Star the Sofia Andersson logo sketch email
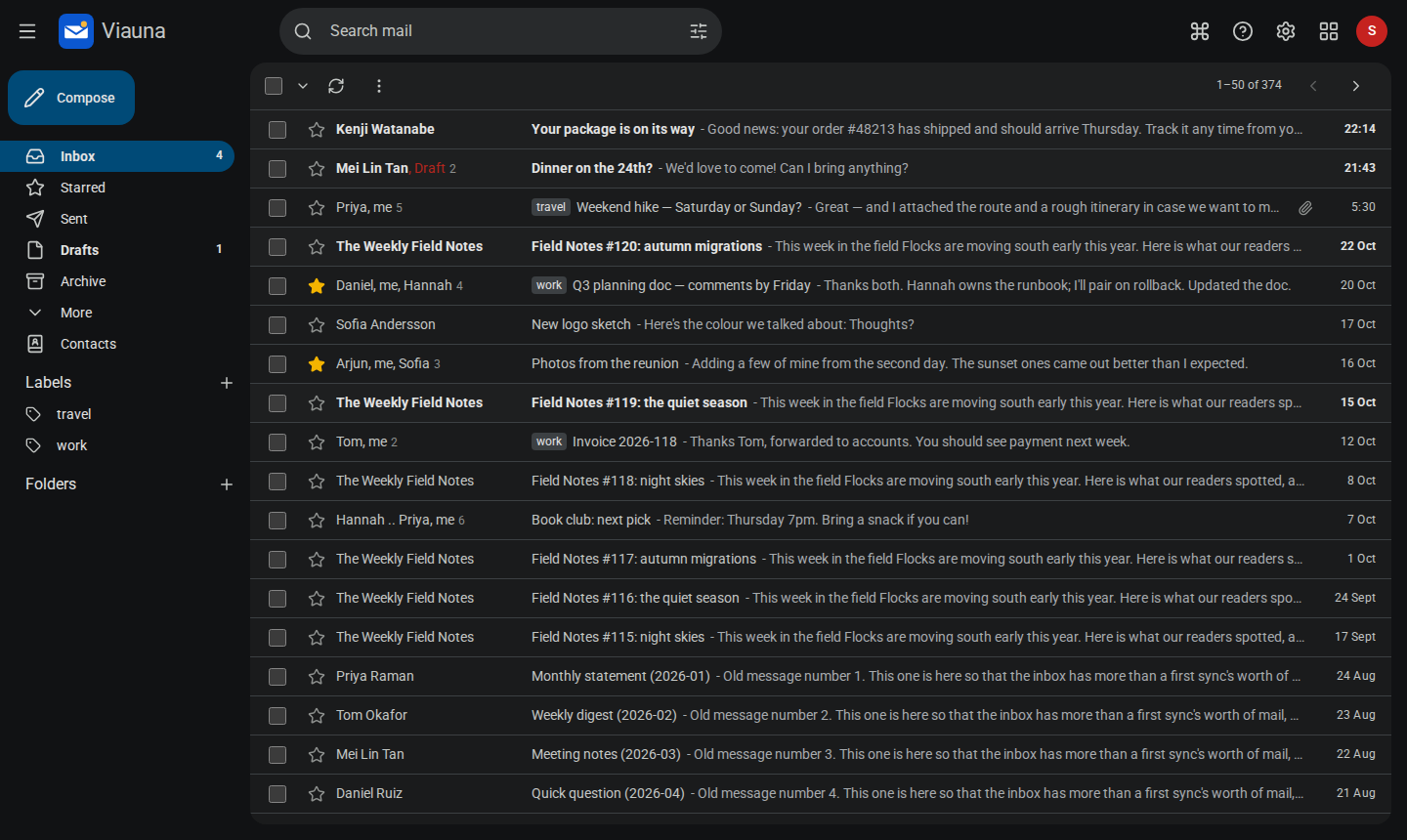The width and height of the screenshot is (1407, 840). tap(317, 325)
